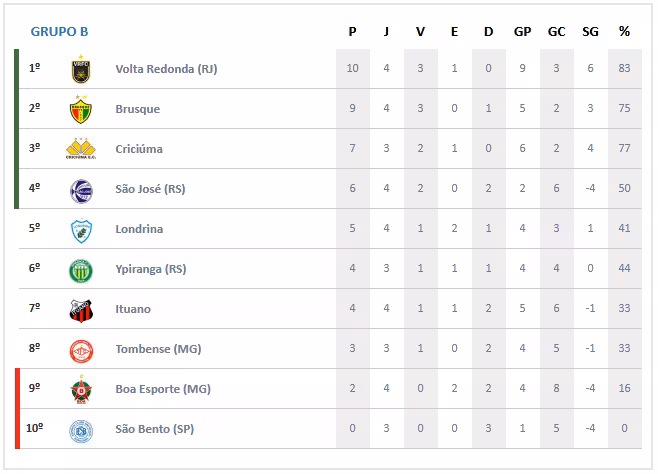Image resolution: width=658 pixels, height=474 pixels.
Task: Click the 10º position cell
Action: (x=34, y=429)
